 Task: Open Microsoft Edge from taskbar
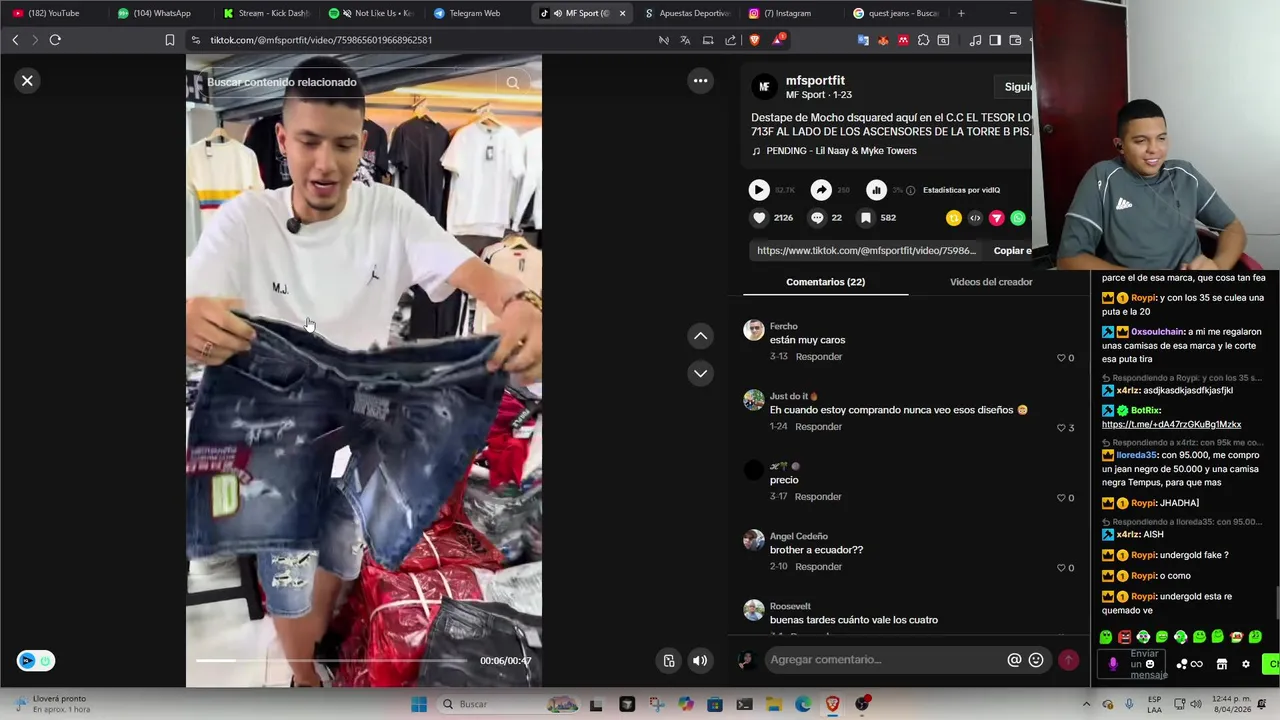click(x=803, y=704)
